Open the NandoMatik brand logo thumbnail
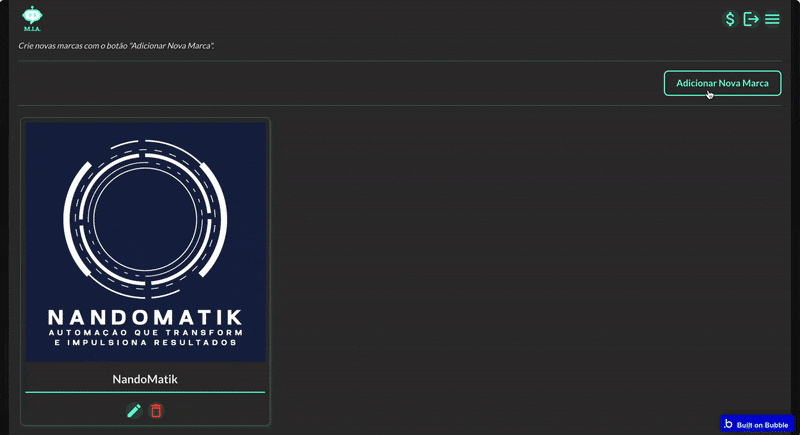This screenshot has width=800, height=435. 145,242
